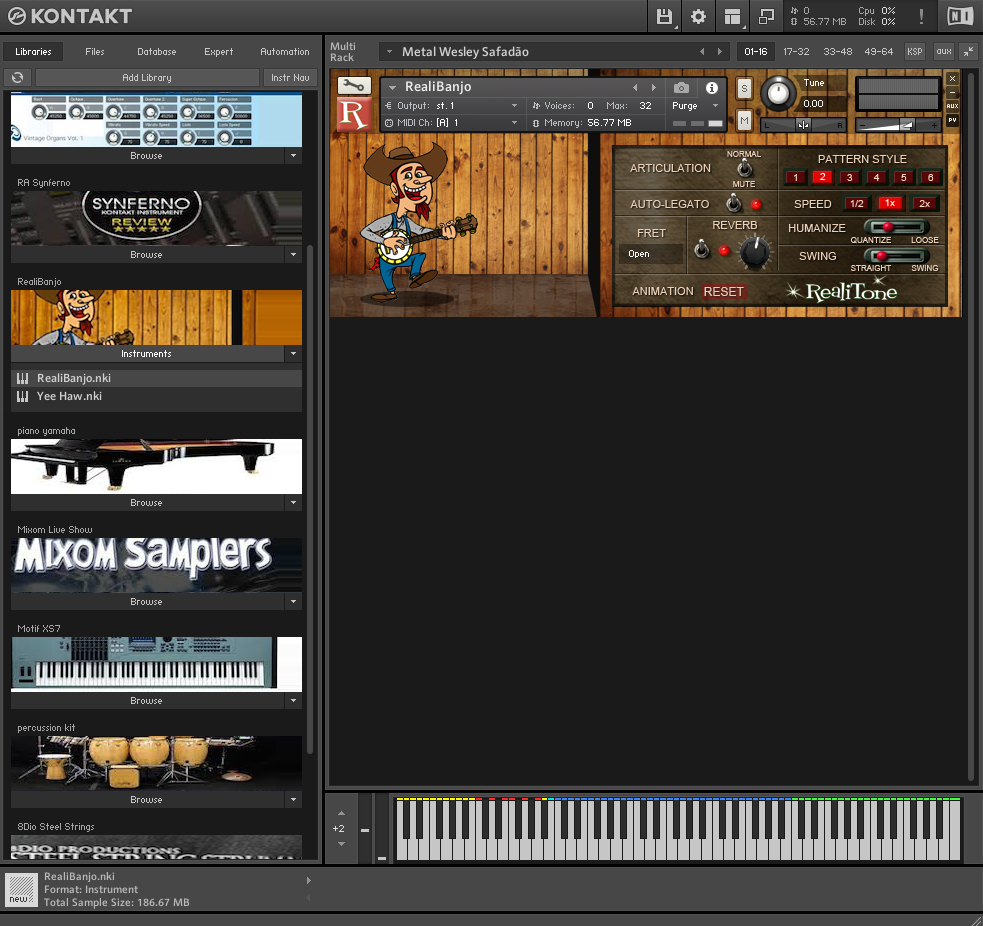Show rack page 17-32
The image size is (983, 926).
click(x=796, y=51)
